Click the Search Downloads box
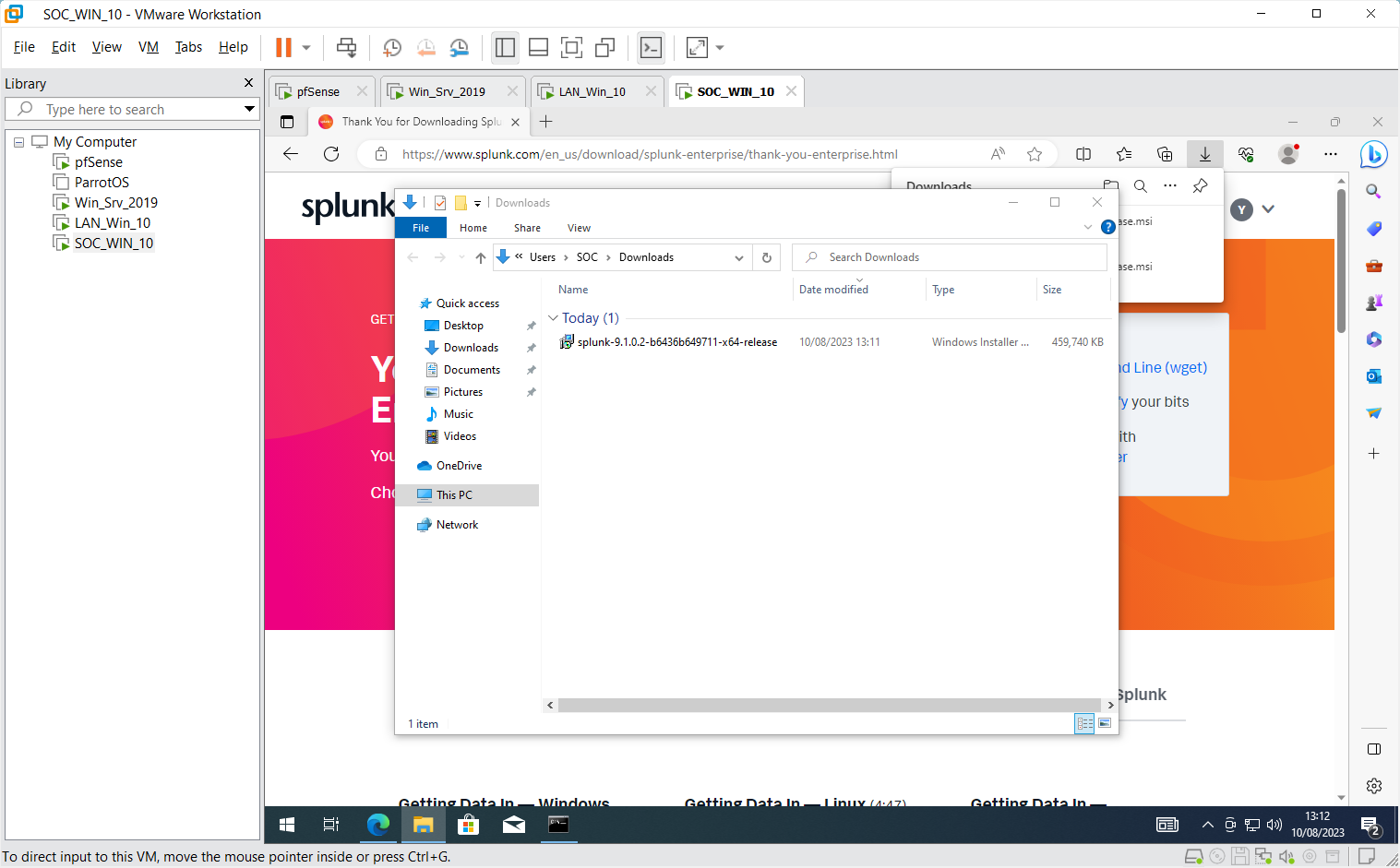The image size is (1400, 868). coord(950,257)
